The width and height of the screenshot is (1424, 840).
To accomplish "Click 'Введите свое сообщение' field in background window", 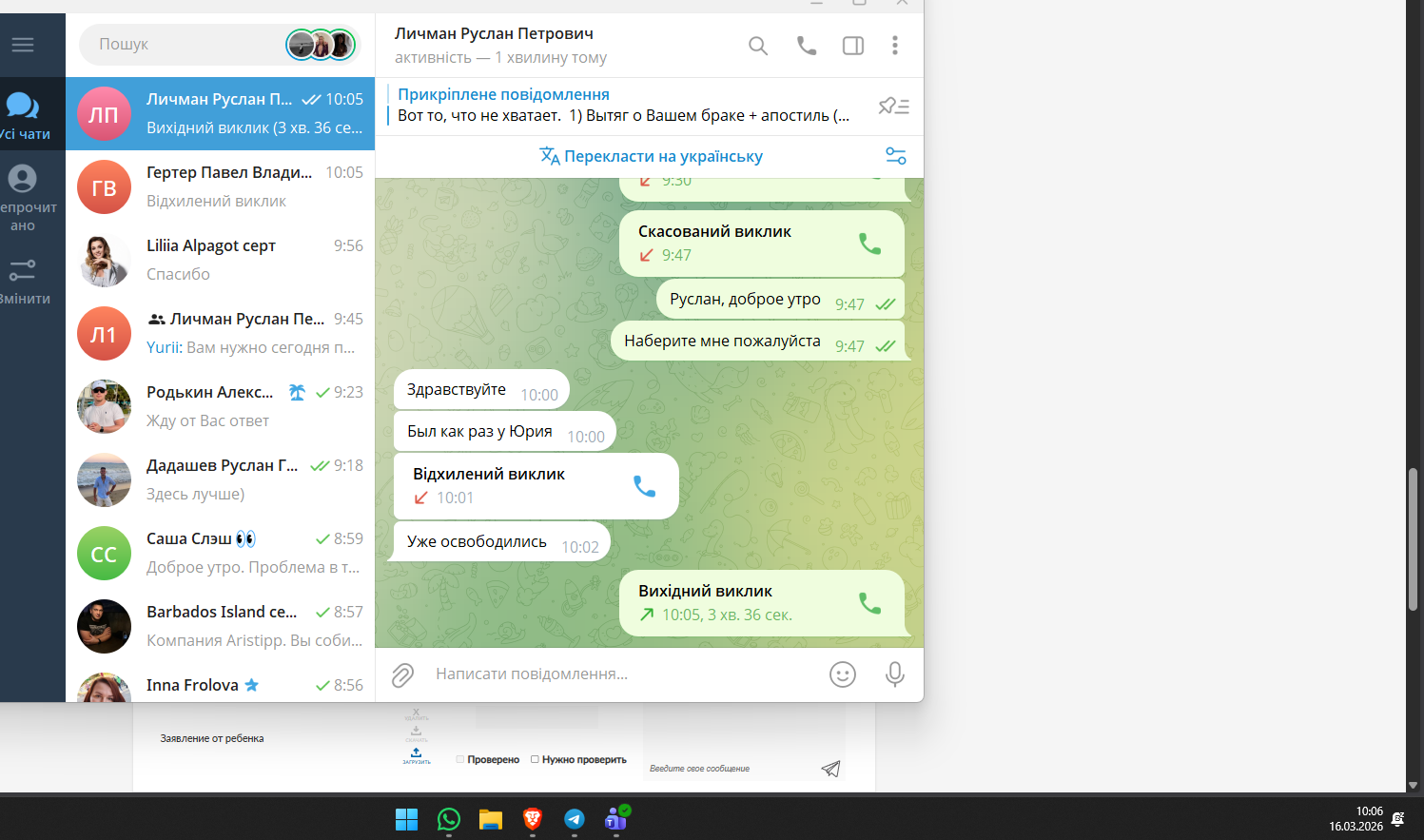I will (x=699, y=769).
